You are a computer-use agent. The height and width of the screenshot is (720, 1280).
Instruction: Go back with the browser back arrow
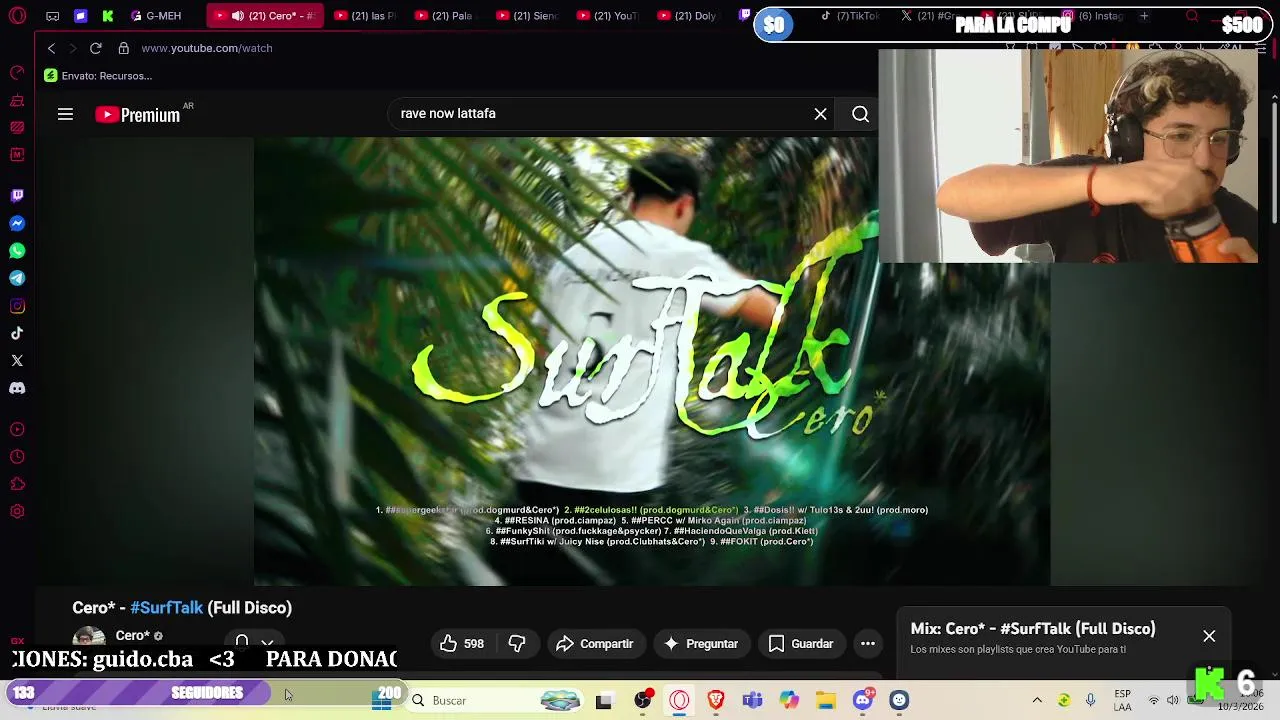coord(52,48)
